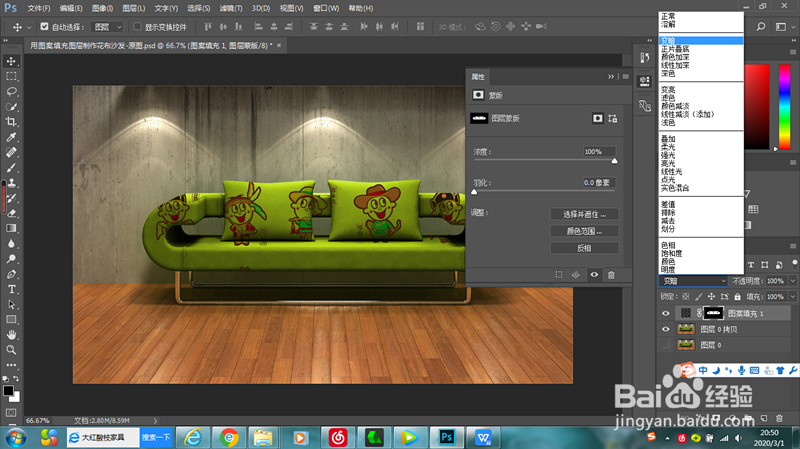Screen dimensions: 800x449
Task: Open the 滤镜(T) menu
Action: (231, 8)
